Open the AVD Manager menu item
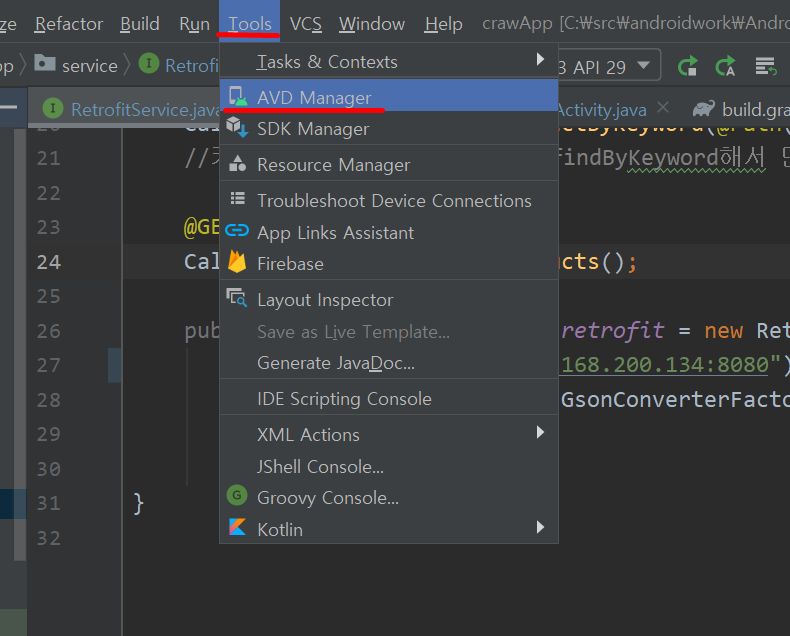 (389, 97)
